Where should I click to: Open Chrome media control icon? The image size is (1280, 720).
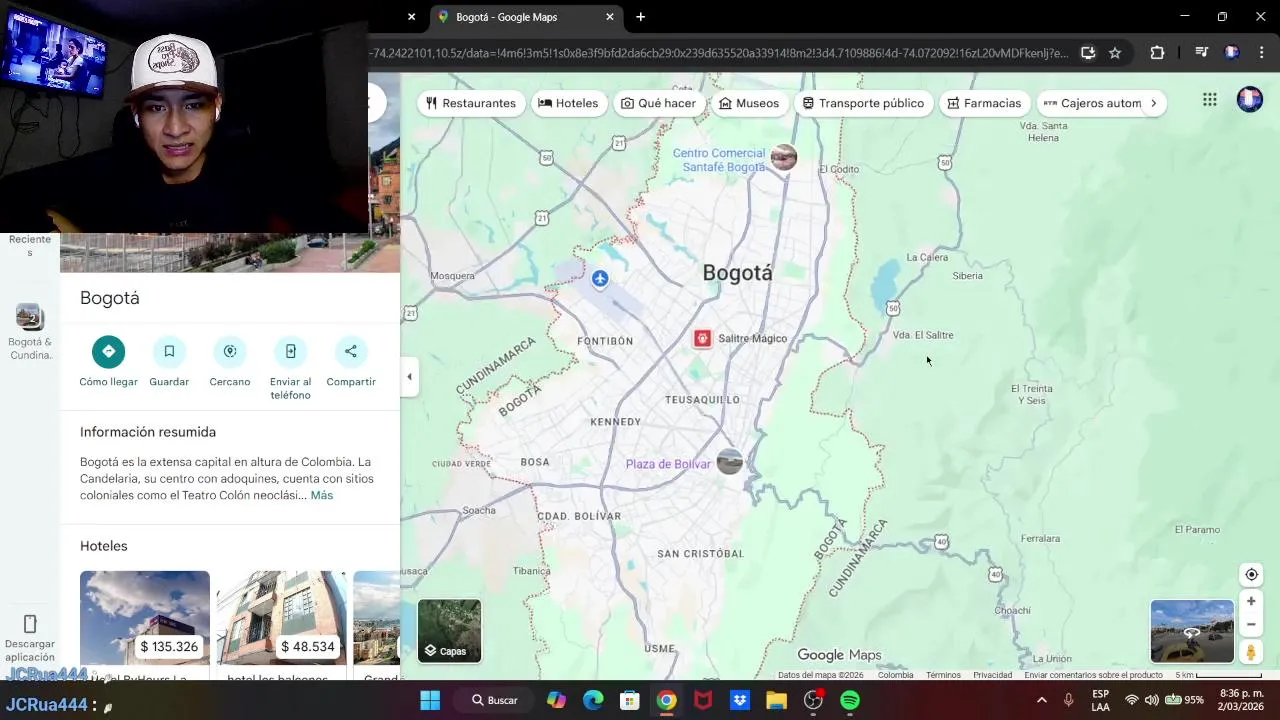(x=1203, y=53)
